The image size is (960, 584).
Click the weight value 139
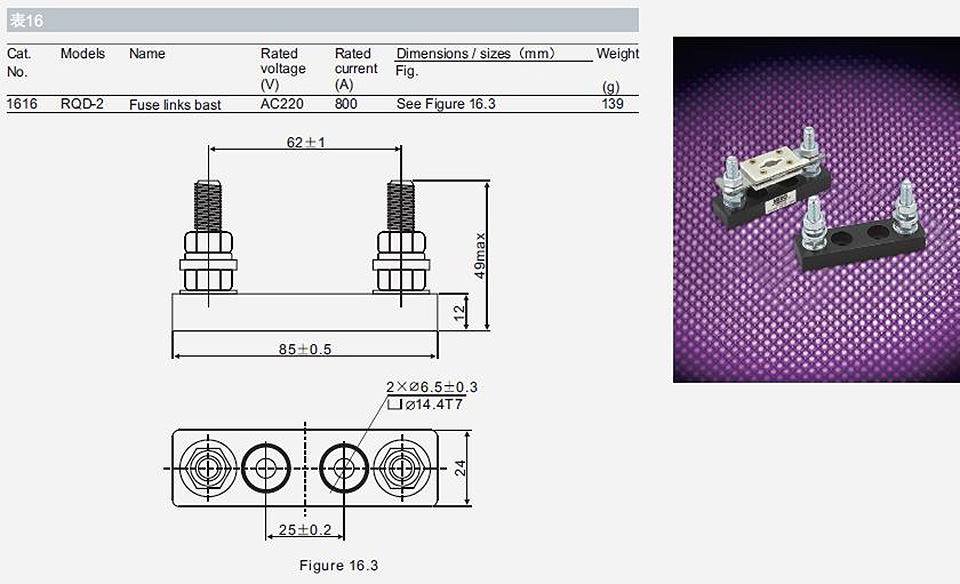(612, 104)
